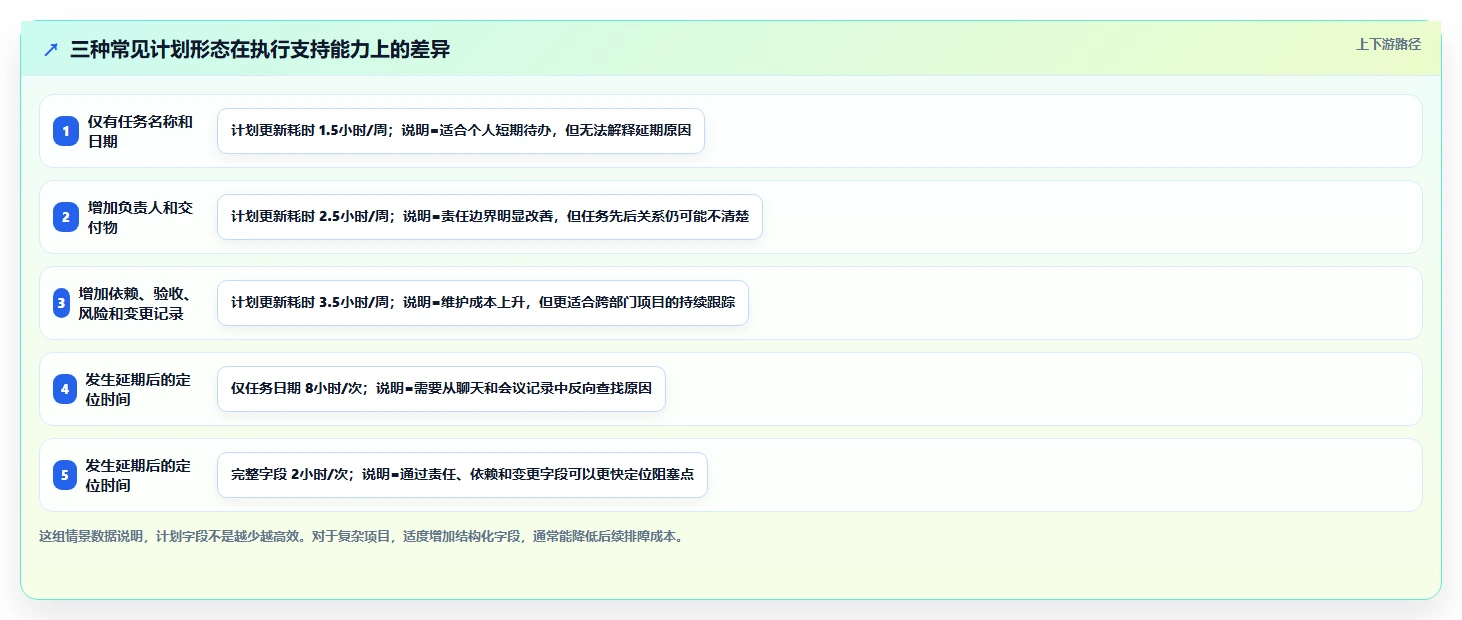Click the 发生延期后的定位时间 label in row 5
The height and width of the screenshot is (620, 1462).
pyautogui.click(x=138, y=475)
